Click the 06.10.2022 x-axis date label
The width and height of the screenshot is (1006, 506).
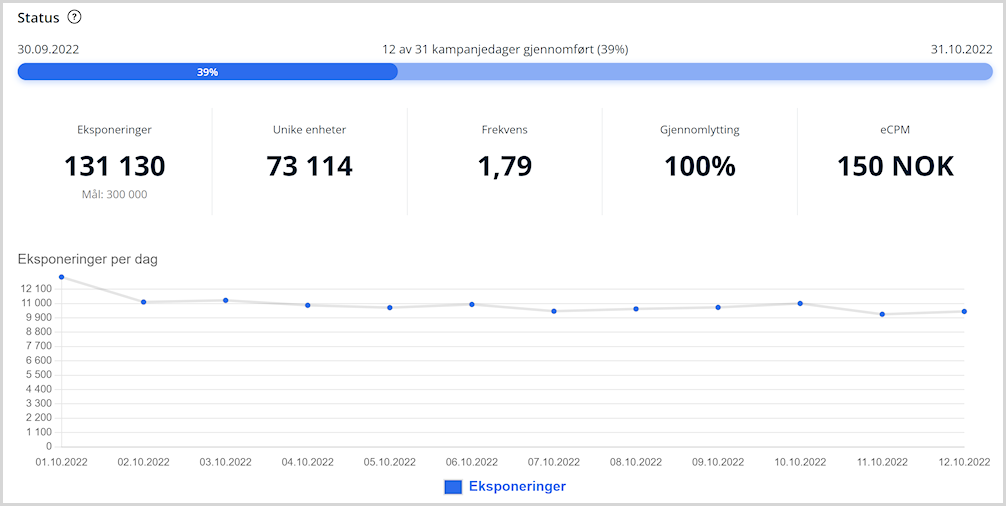click(x=472, y=462)
